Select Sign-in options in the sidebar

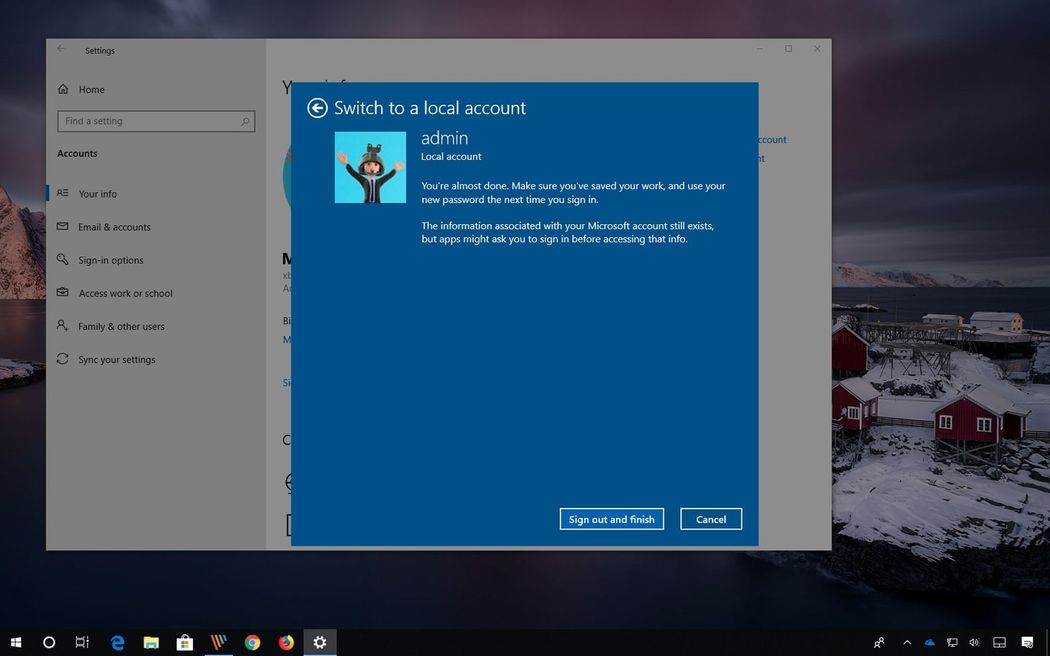point(111,260)
